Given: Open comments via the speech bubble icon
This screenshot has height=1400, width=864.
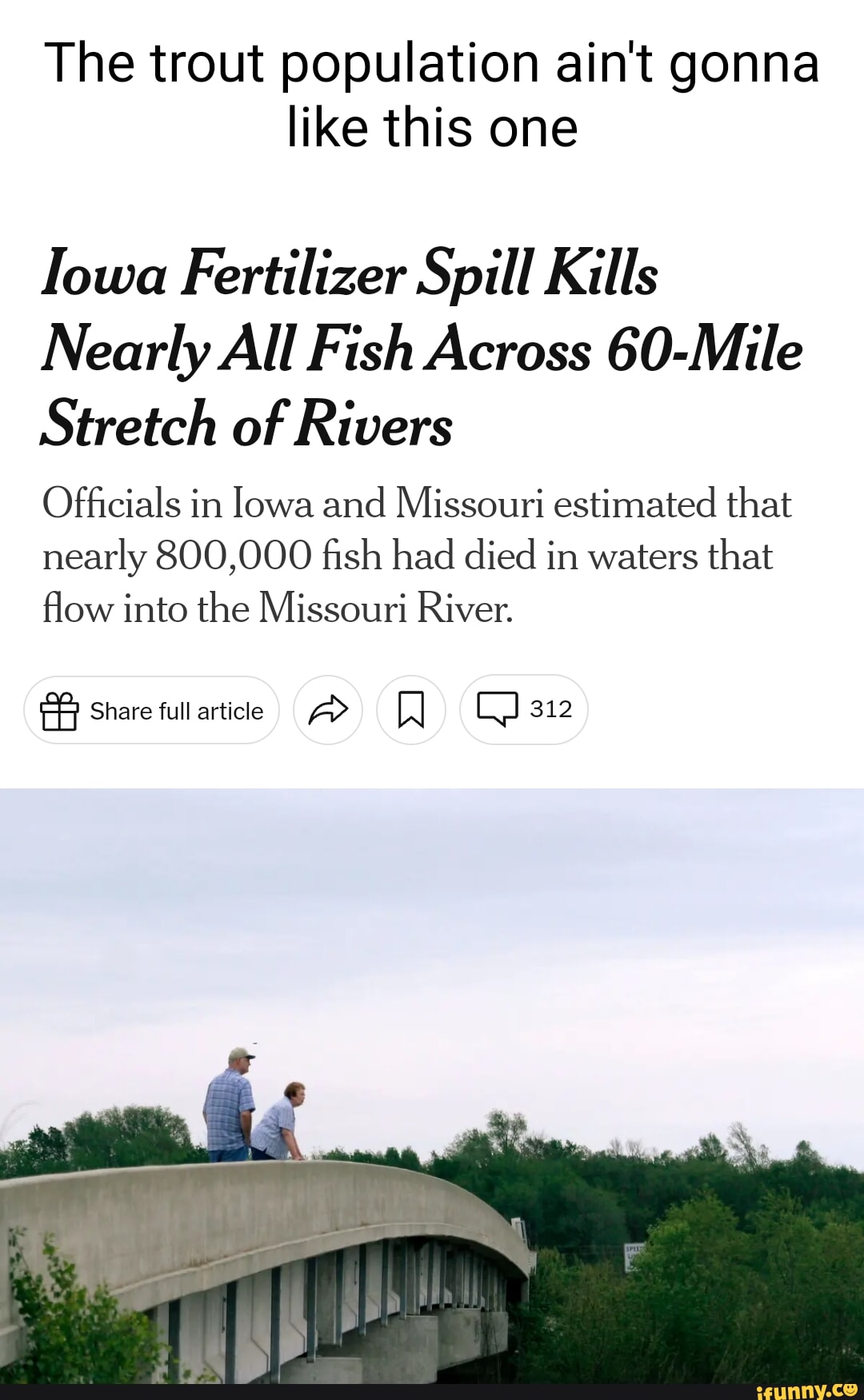Looking at the screenshot, I should tap(497, 708).
